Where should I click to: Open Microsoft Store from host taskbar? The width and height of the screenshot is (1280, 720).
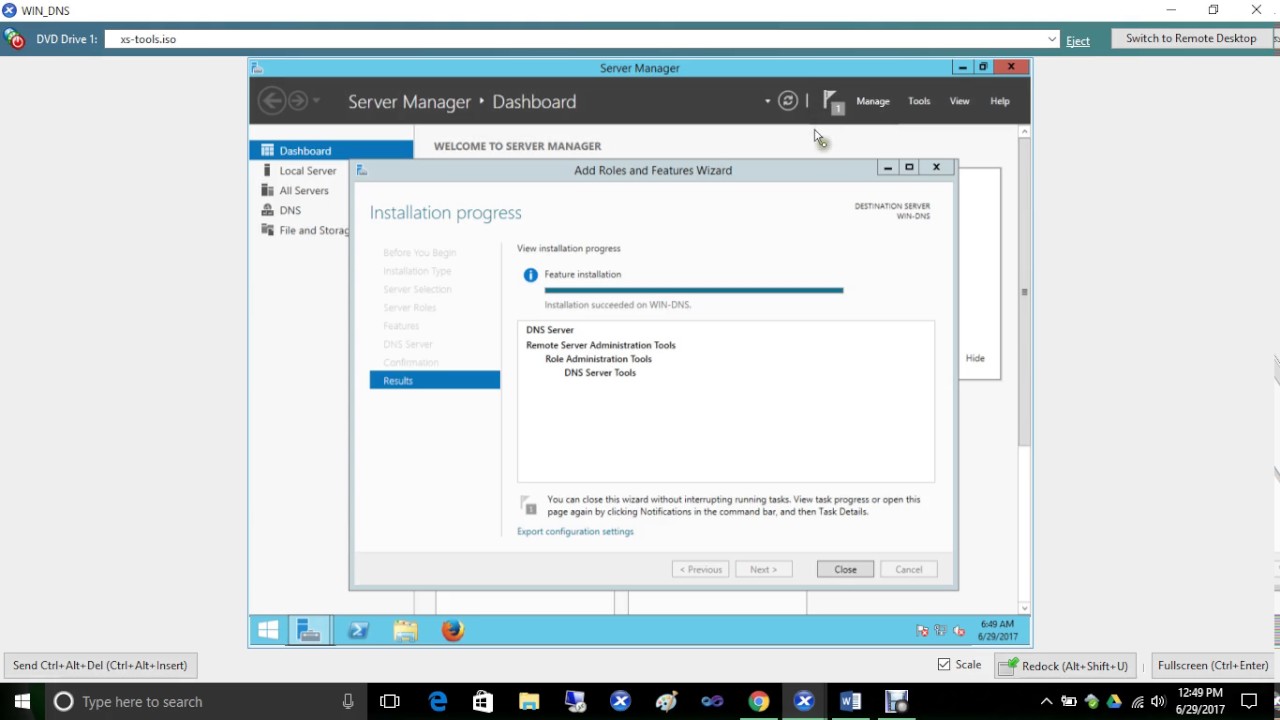[483, 702]
